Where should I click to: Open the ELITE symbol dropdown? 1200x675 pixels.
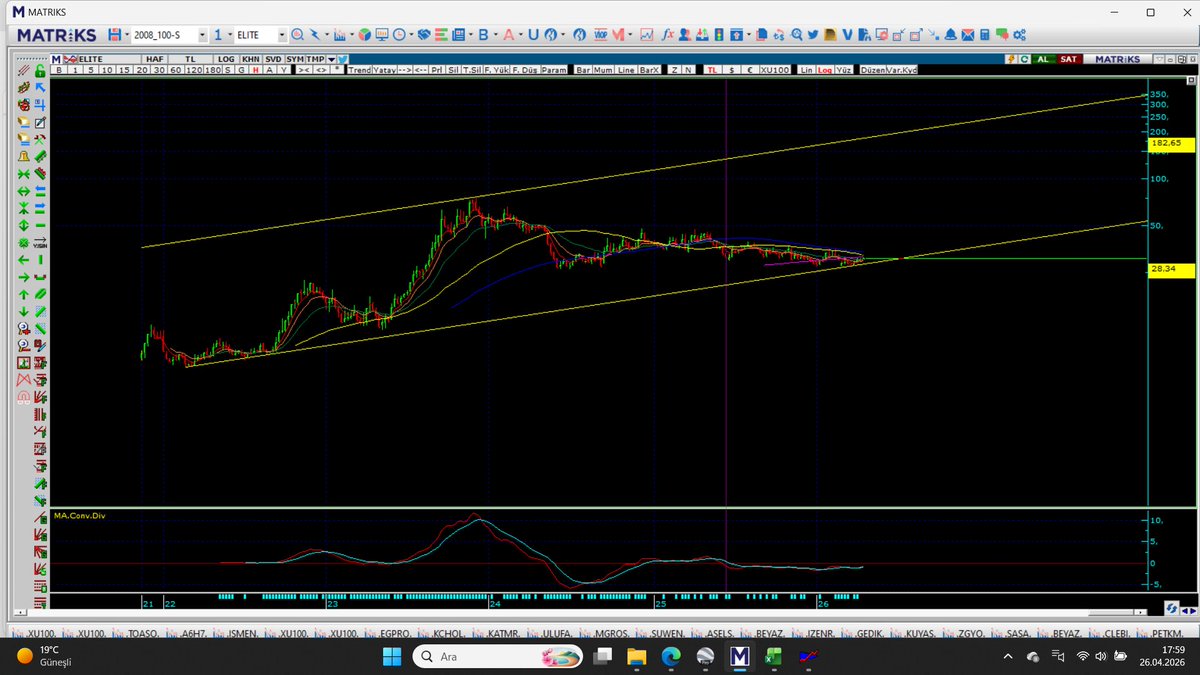282,35
